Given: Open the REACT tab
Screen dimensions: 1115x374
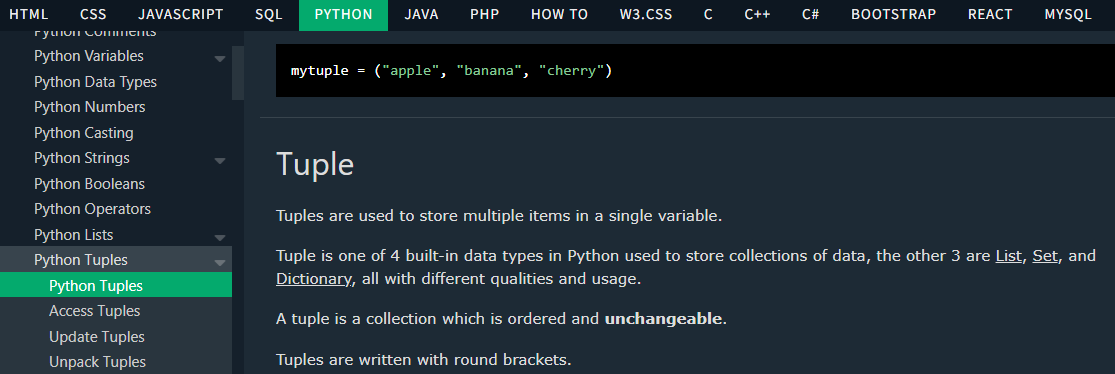Looking at the screenshot, I should pos(991,14).
